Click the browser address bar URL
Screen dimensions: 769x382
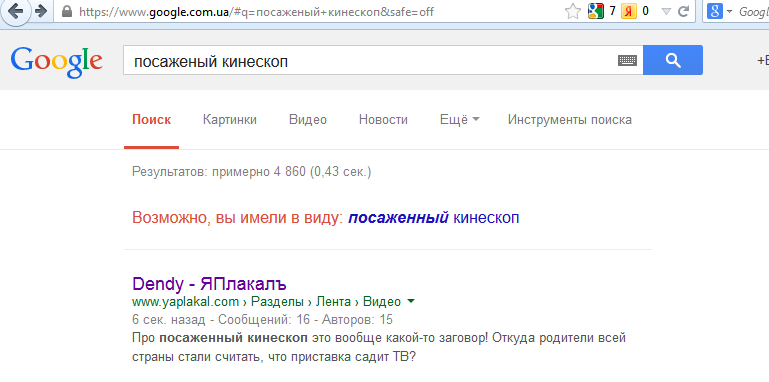click(256, 12)
